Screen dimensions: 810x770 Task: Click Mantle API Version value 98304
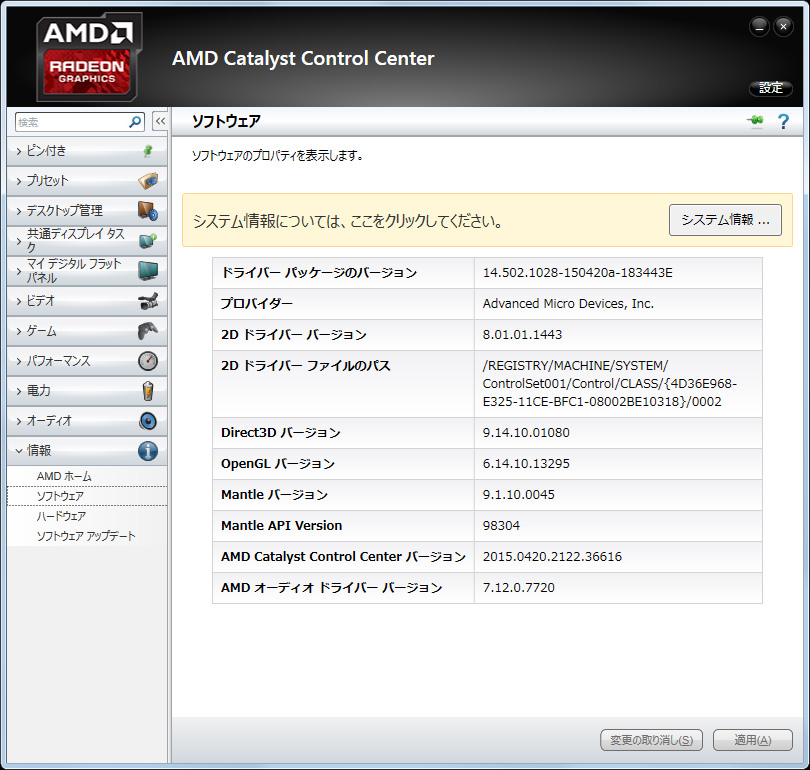click(501, 526)
